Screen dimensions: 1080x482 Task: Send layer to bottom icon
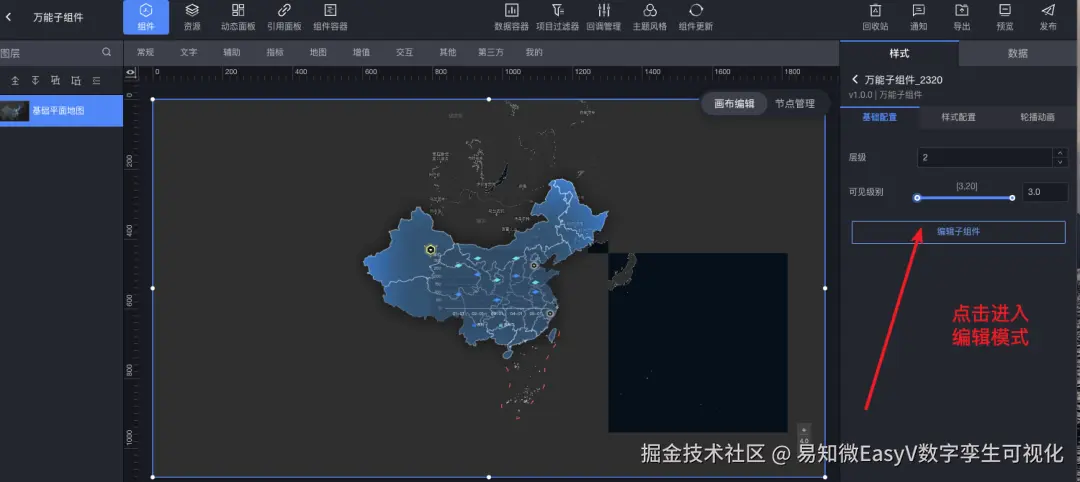tap(35, 81)
